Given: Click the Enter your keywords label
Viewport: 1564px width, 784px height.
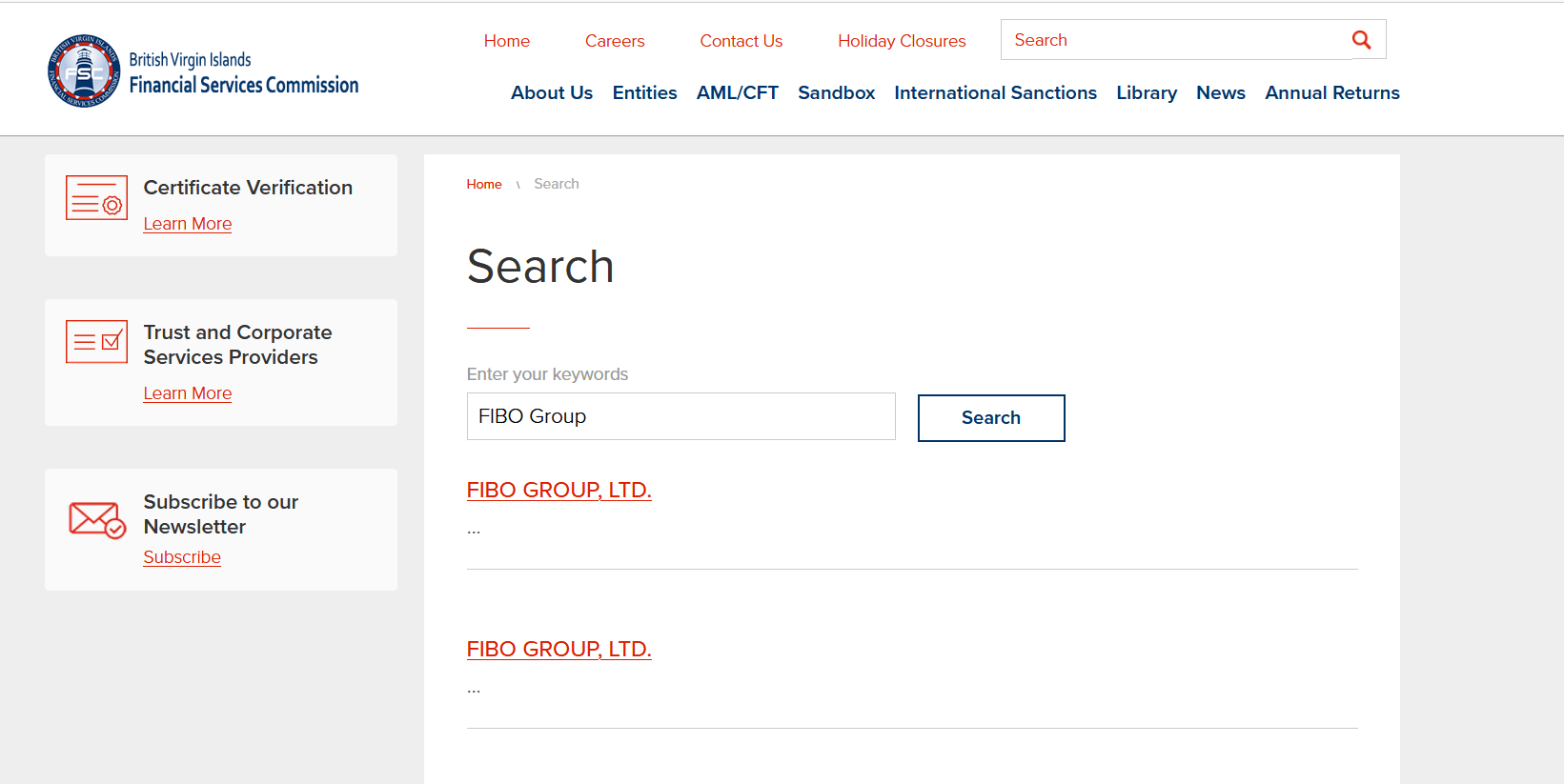Looking at the screenshot, I should (548, 374).
